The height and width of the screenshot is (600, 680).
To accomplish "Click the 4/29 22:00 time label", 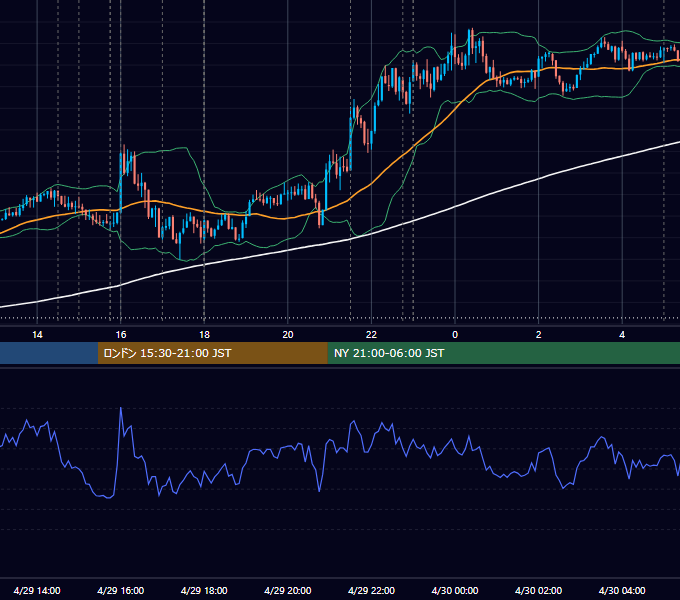I will click(371, 590).
